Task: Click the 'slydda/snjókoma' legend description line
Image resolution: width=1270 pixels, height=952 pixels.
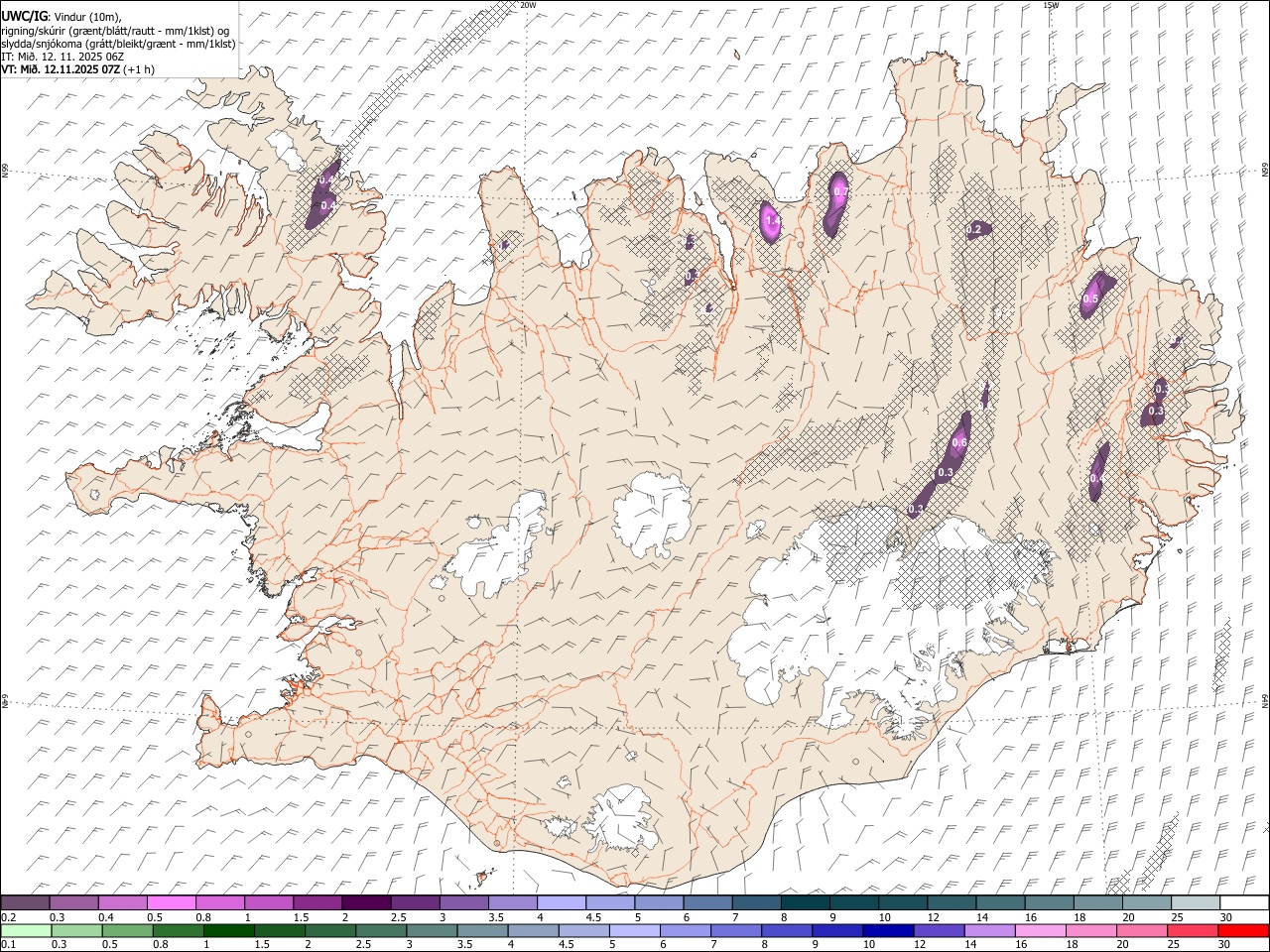Action: 118,44
